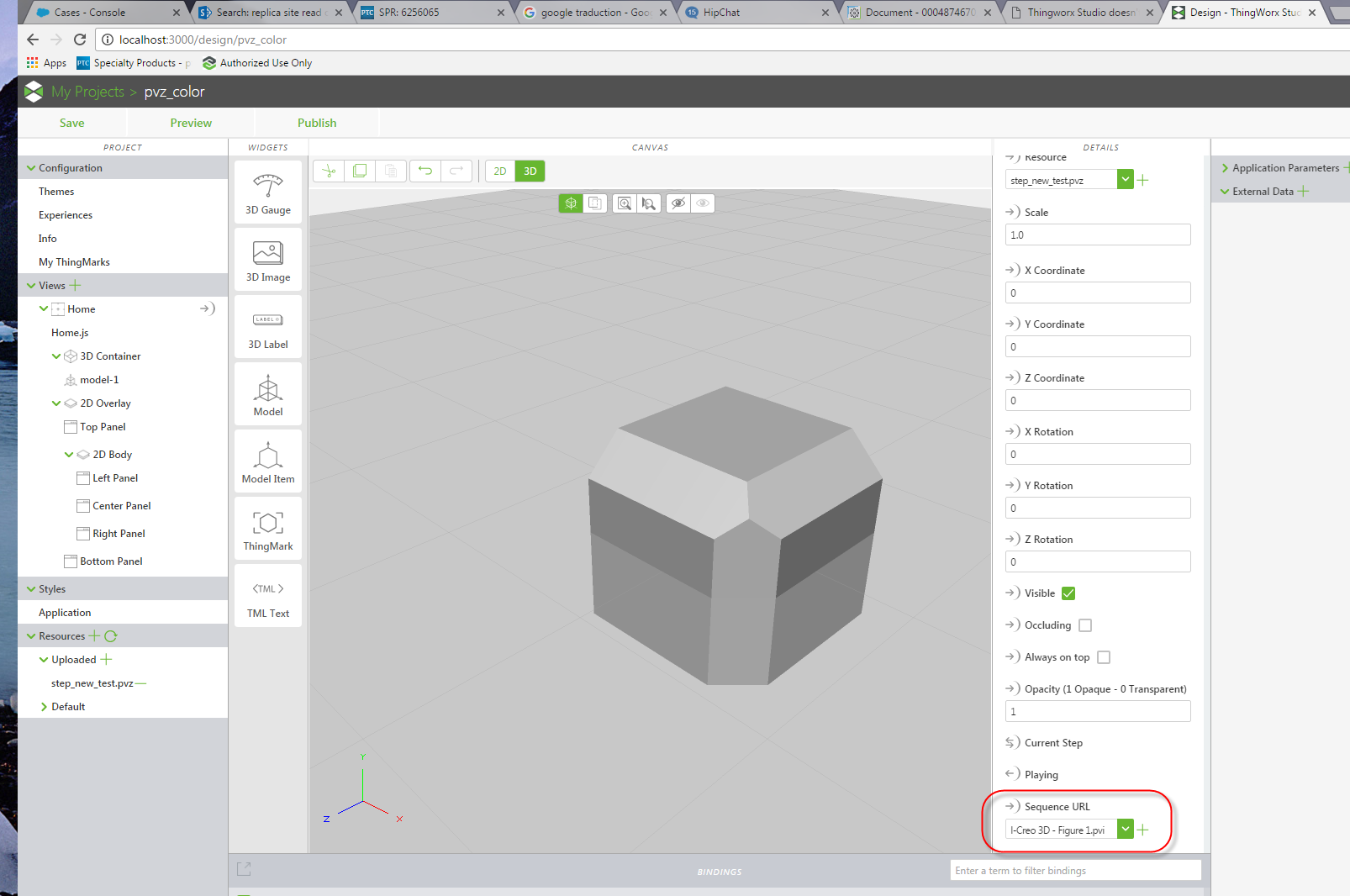
Task: Click the Copy icon in canvas toolbar
Action: click(x=360, y=171)
